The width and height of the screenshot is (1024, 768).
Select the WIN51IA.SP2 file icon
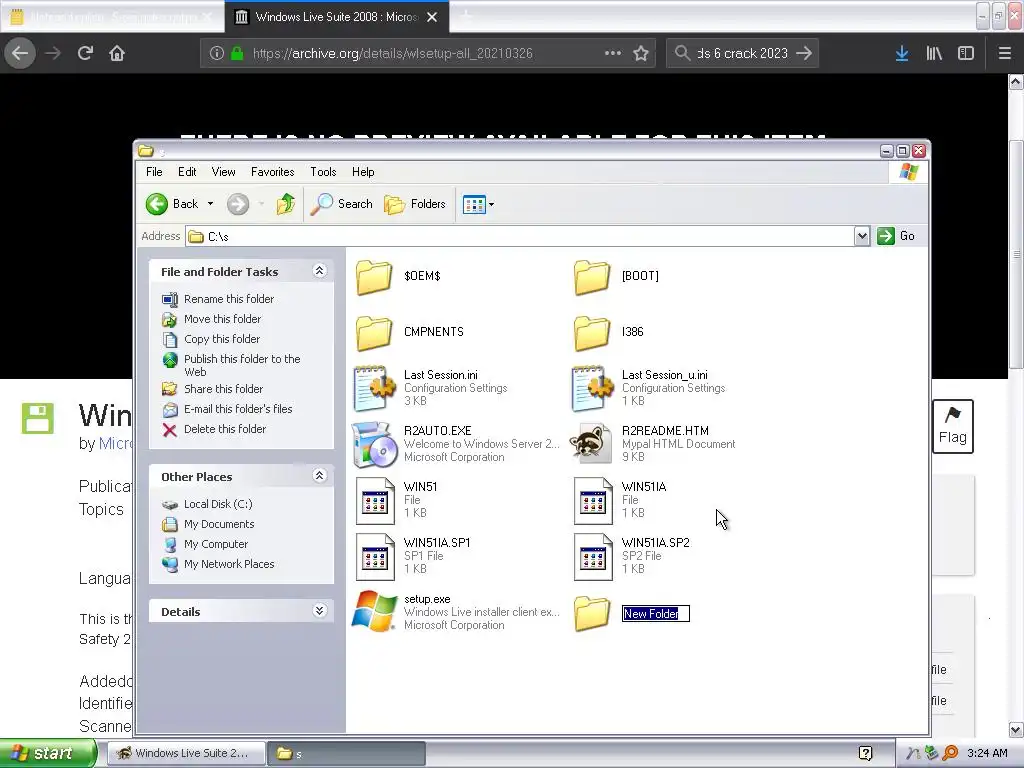(x=593, y=557)
